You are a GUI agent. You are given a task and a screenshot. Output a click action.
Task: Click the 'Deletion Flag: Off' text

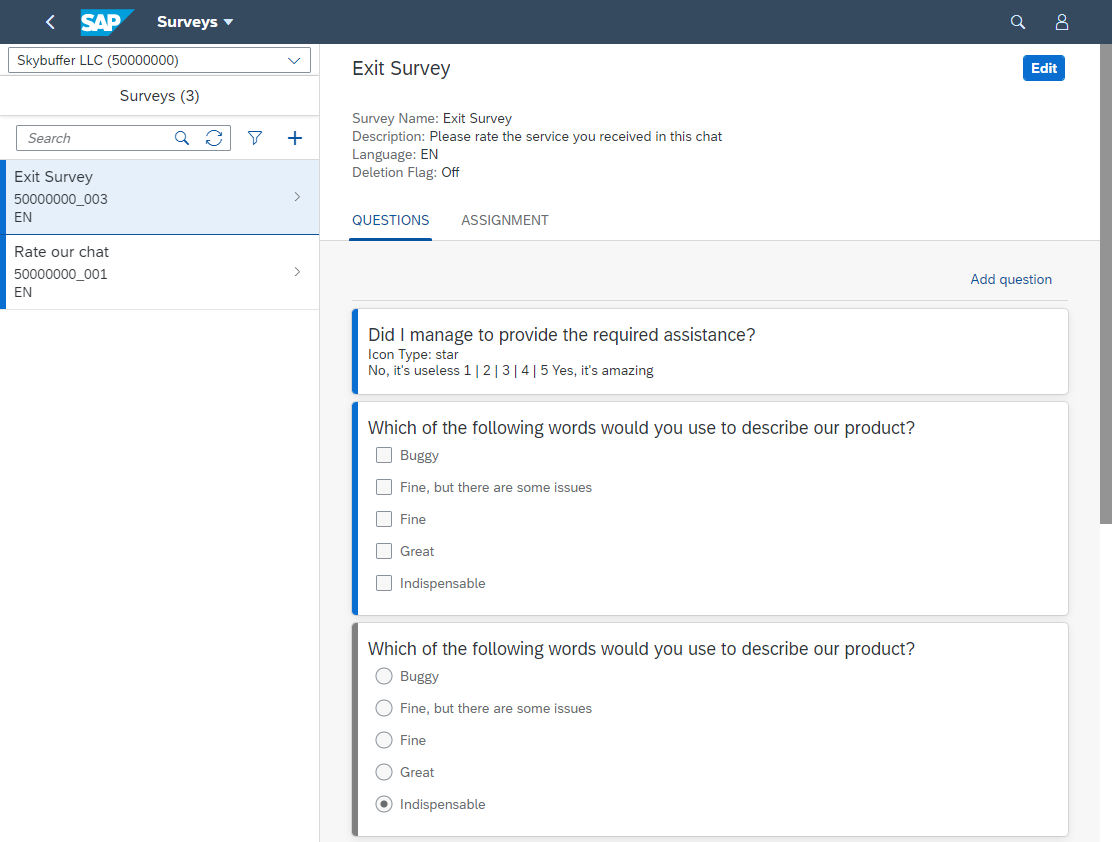tap(406, 172)
